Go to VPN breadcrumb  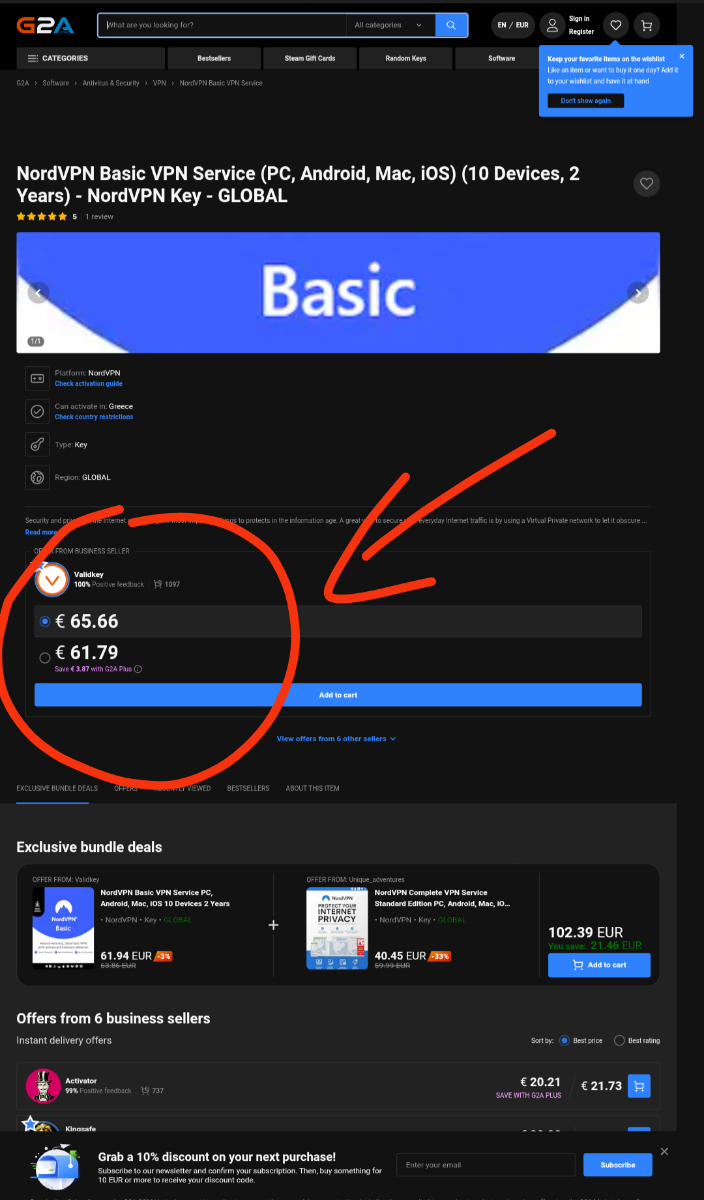coord(159,83)
